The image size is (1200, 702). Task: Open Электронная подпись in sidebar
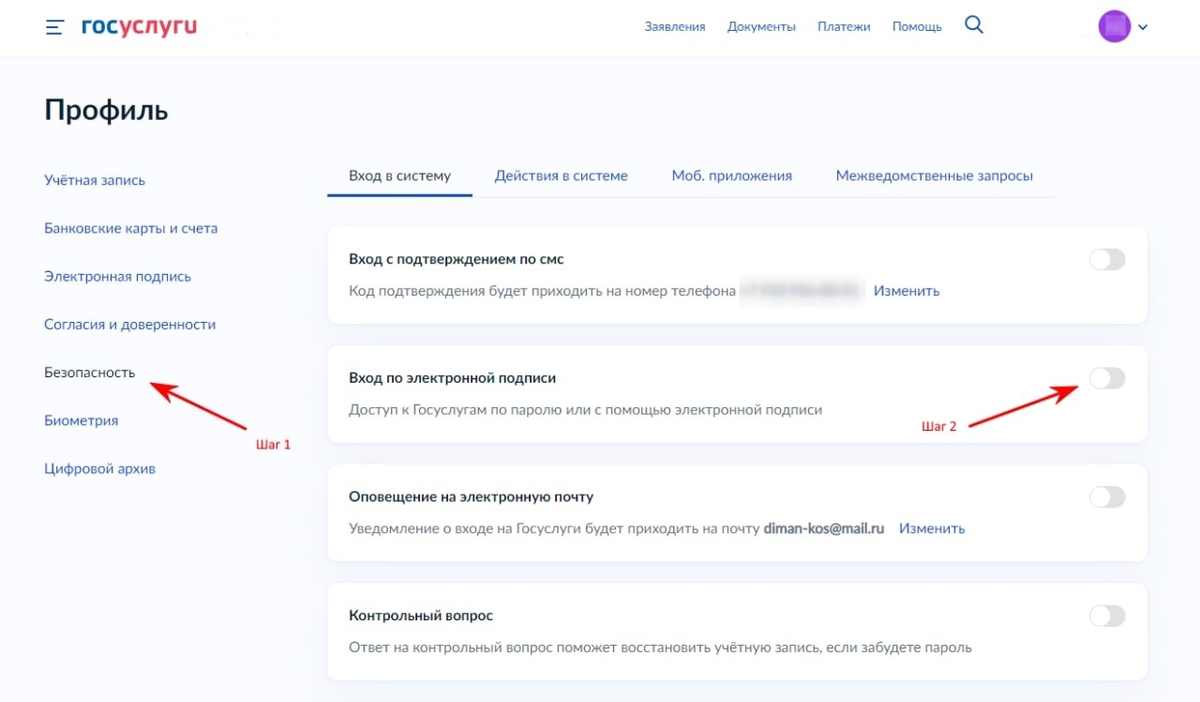[118, 276]
